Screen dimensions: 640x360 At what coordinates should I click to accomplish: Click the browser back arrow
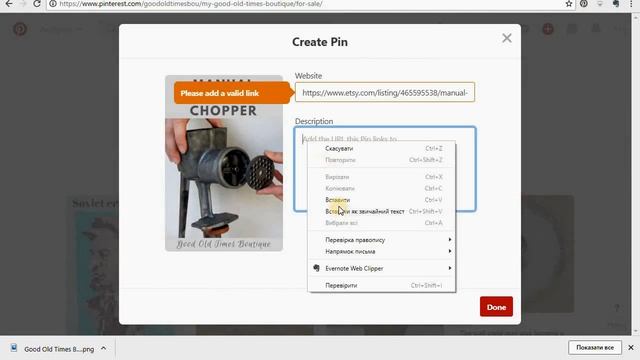(9, 4)
